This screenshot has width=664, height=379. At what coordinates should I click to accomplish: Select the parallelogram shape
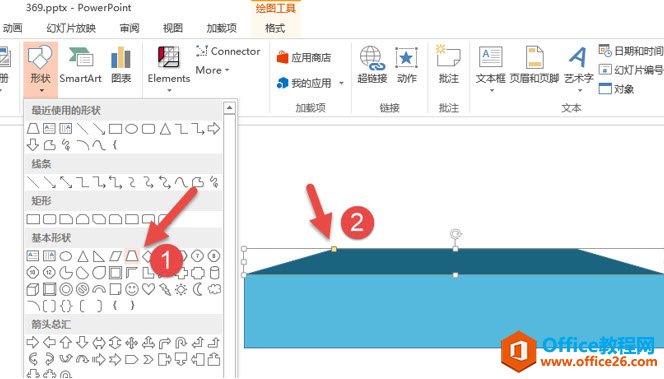click(115, 256)
